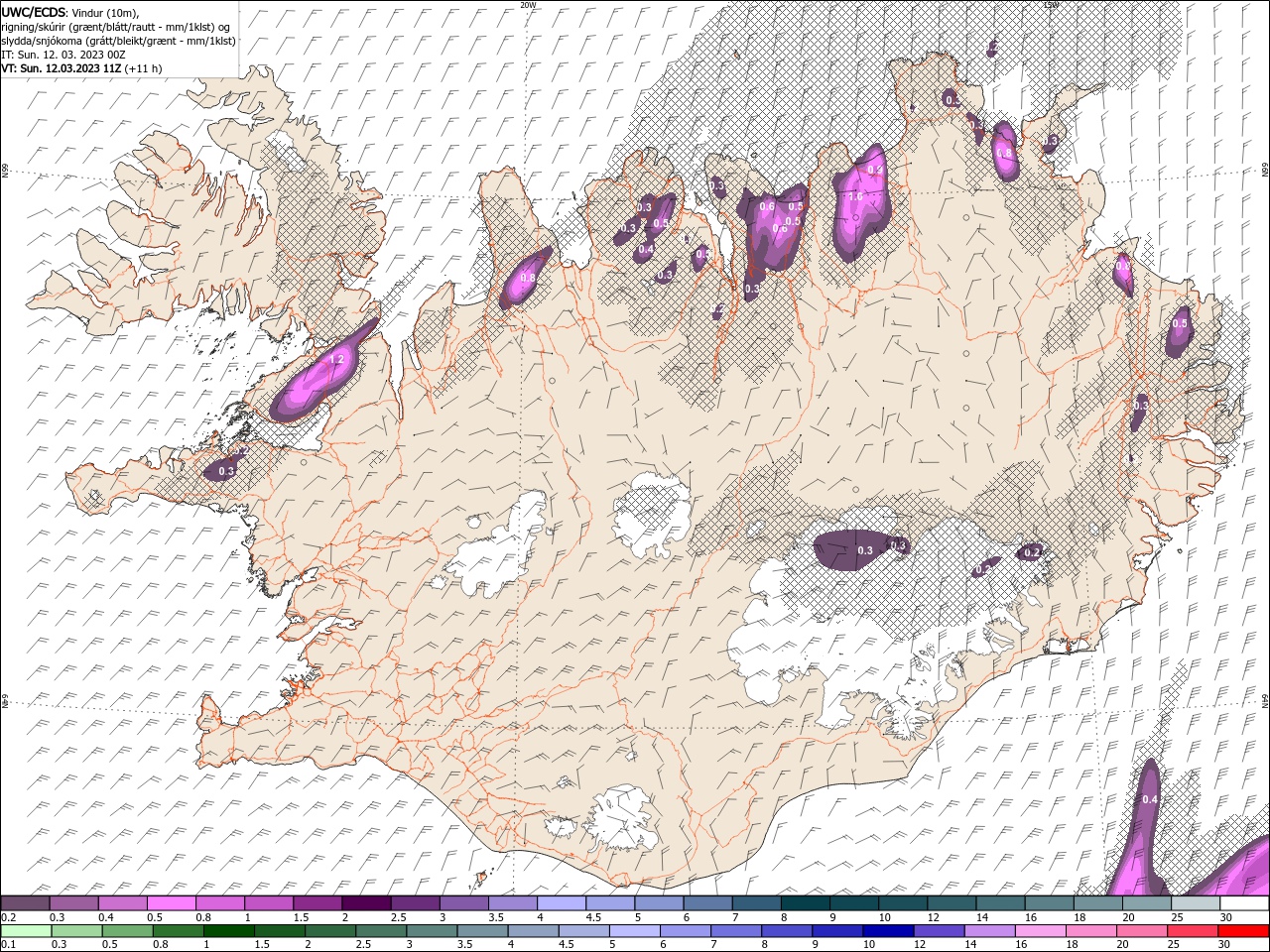Select the dark teal swatch at 8 in upper legend
The width and height of the screenshot is (1270, 952).
click(806, 903)
